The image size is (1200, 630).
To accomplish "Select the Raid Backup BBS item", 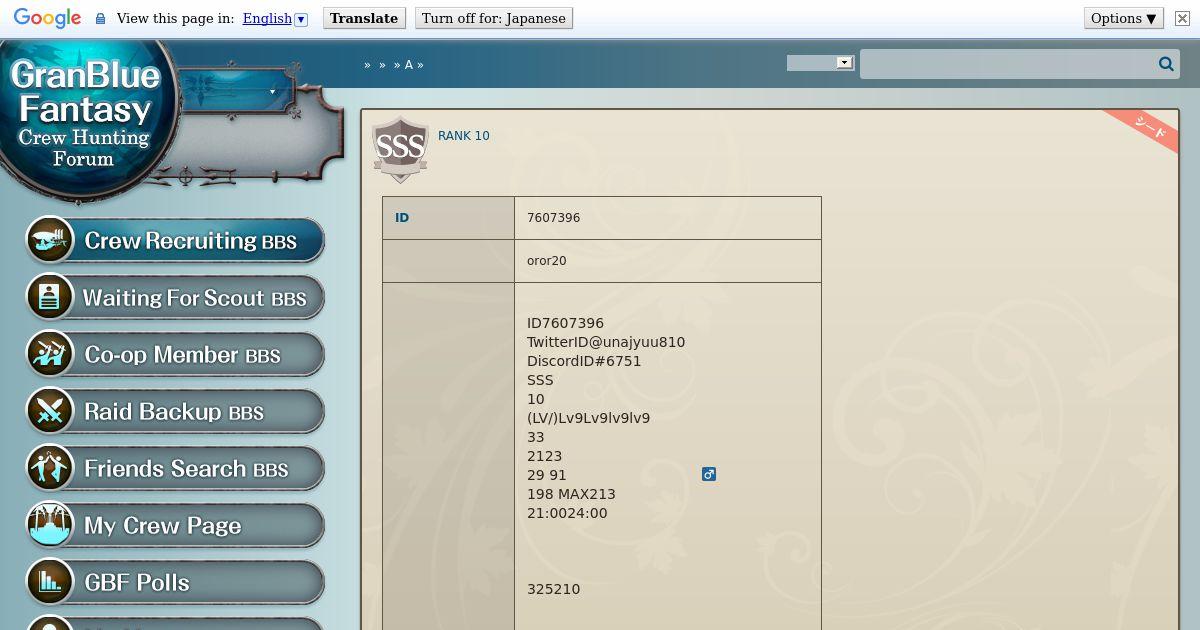I will pos(175,411).
